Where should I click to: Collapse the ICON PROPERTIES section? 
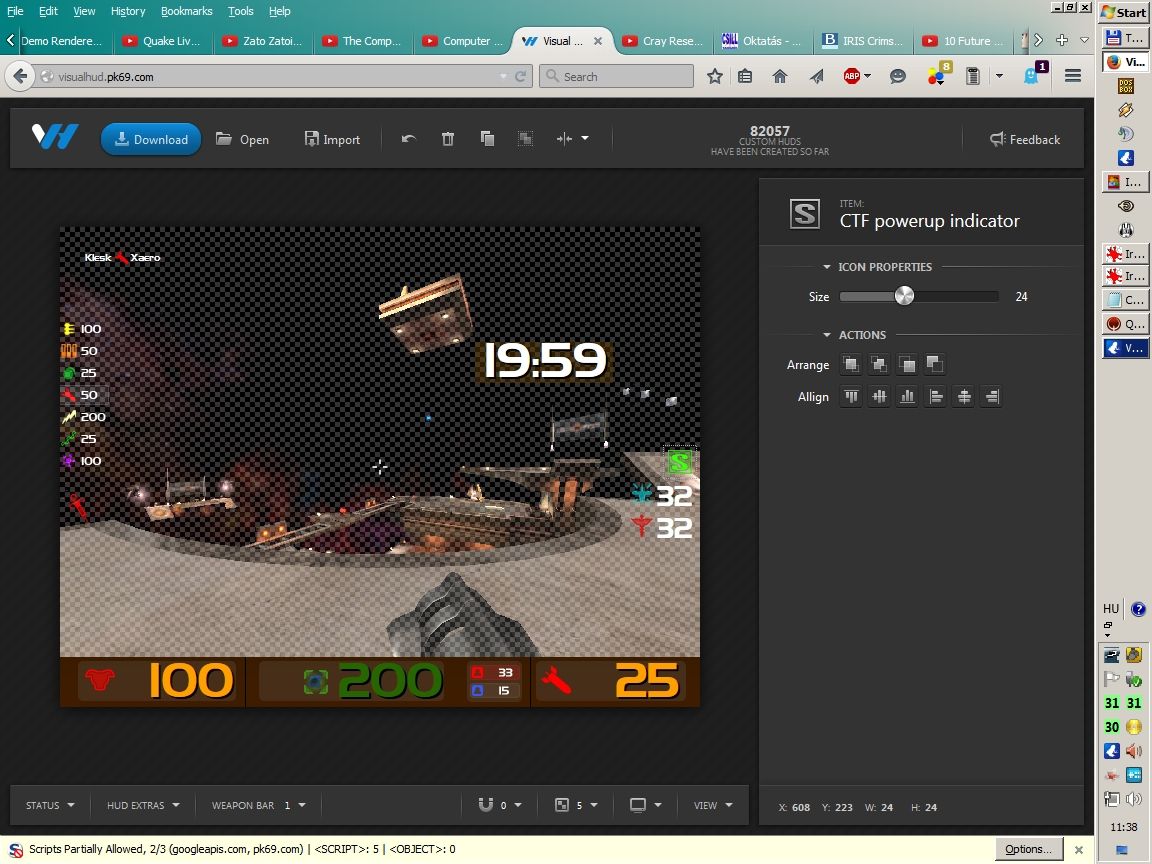click(827, 267)
